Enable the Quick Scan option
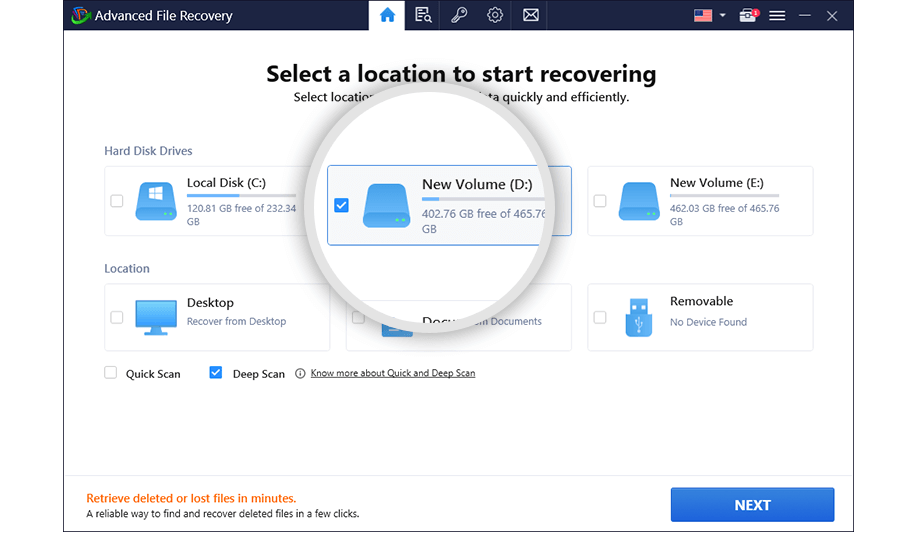The height and width of the screenshot is (534, 917). coord(111,373)
